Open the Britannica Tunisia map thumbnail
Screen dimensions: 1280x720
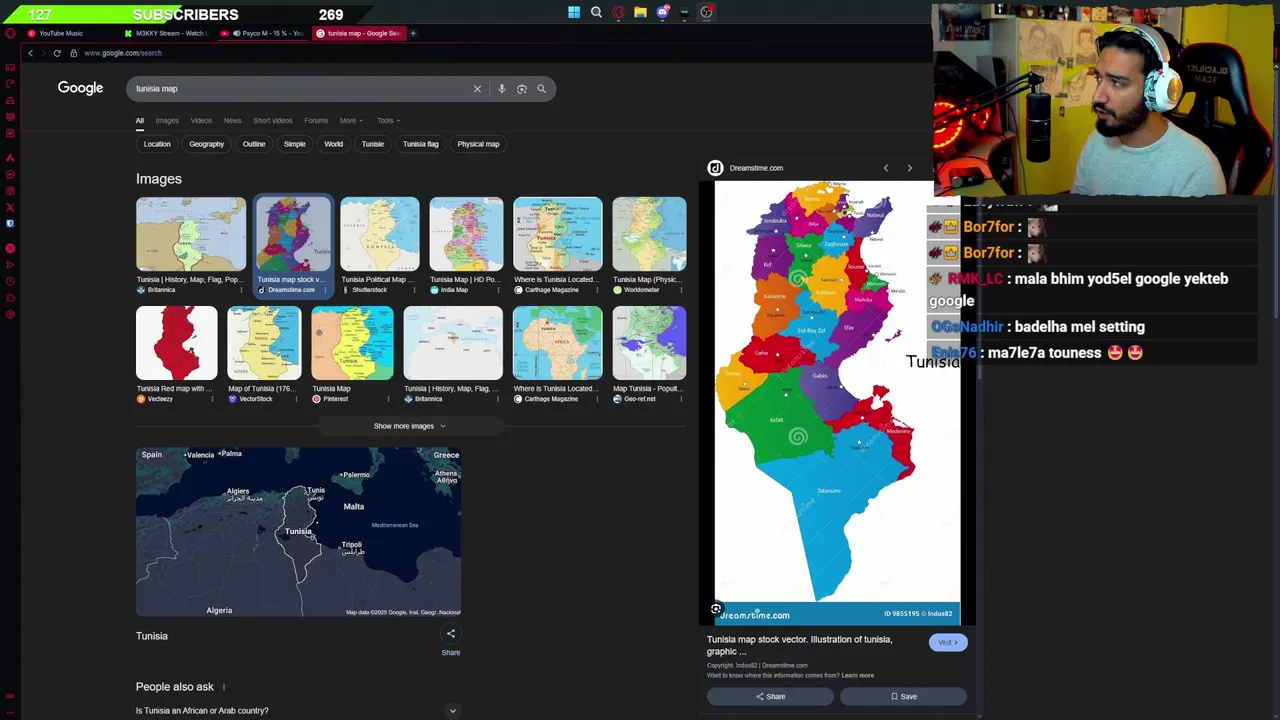click(191, 234)
